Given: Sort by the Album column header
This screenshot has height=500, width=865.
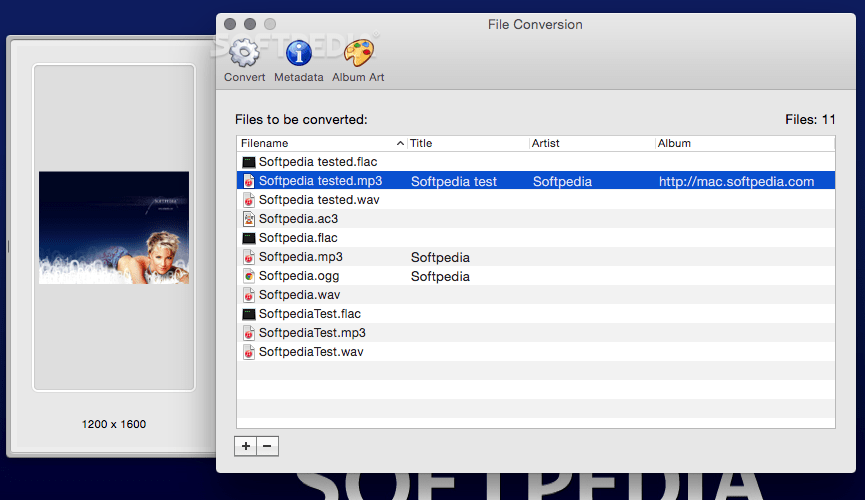Looking at the screenshot, I should 745,143.
